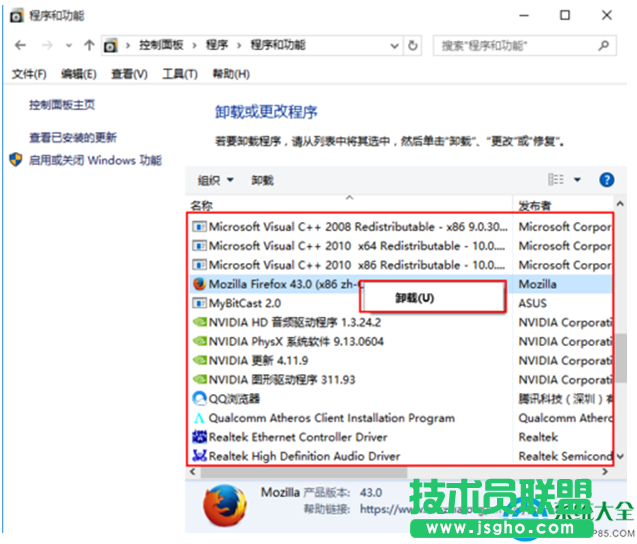Click the Mozilla Firefox icon in list

(x=199, y=284)
